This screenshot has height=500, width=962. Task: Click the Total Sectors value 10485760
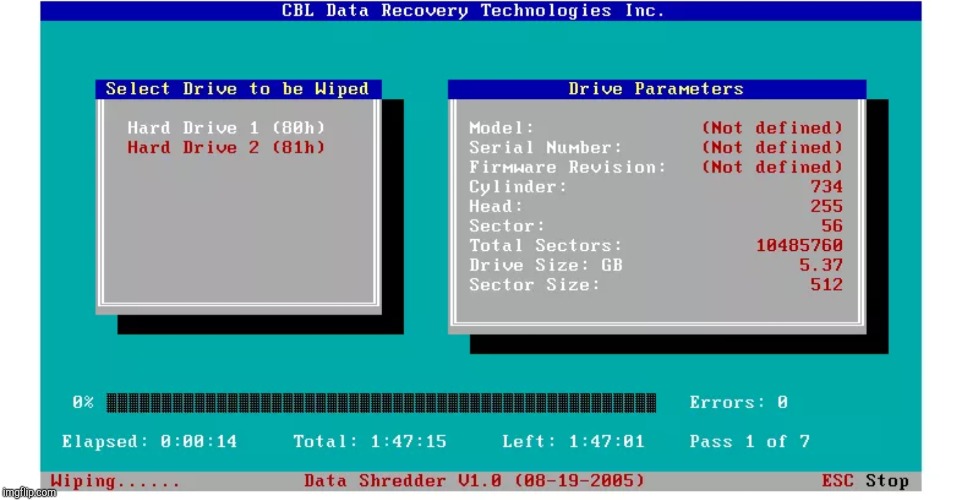click(x=799, y=245)
